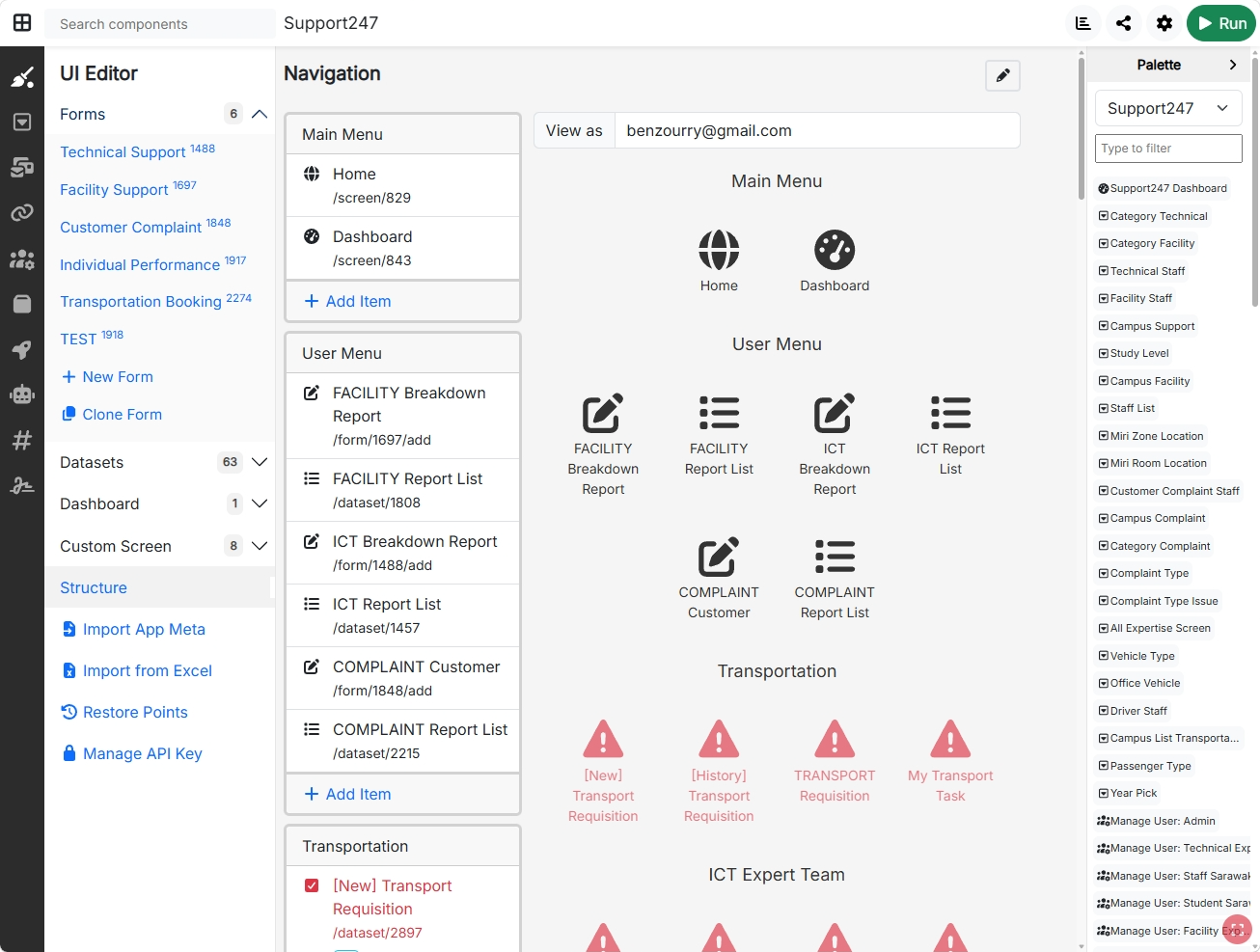This screenshot has height=952, width=1260.
Task: Click the View as email field
Action: point(817,130)
